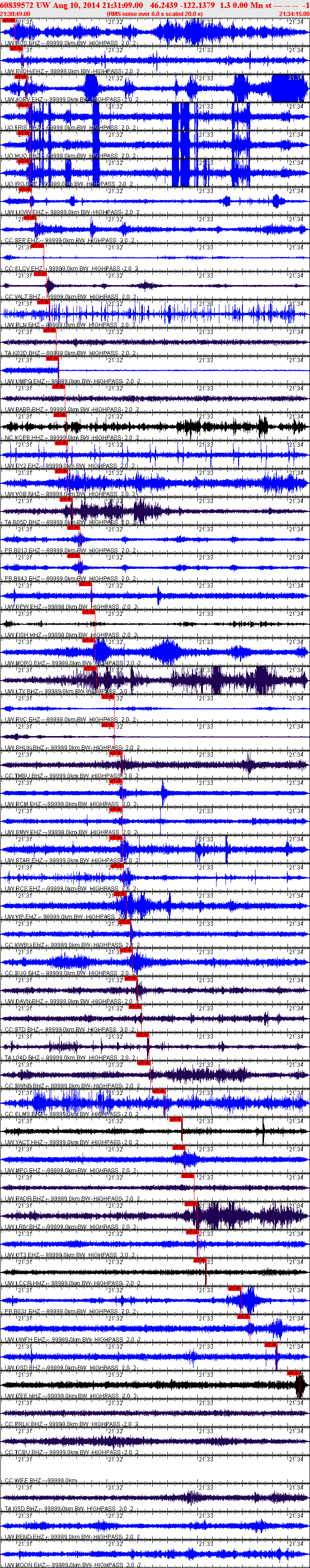310x1568 pixels.
Task: Select the CC PRLK BHZ station label
Action: pos(71,1424)
